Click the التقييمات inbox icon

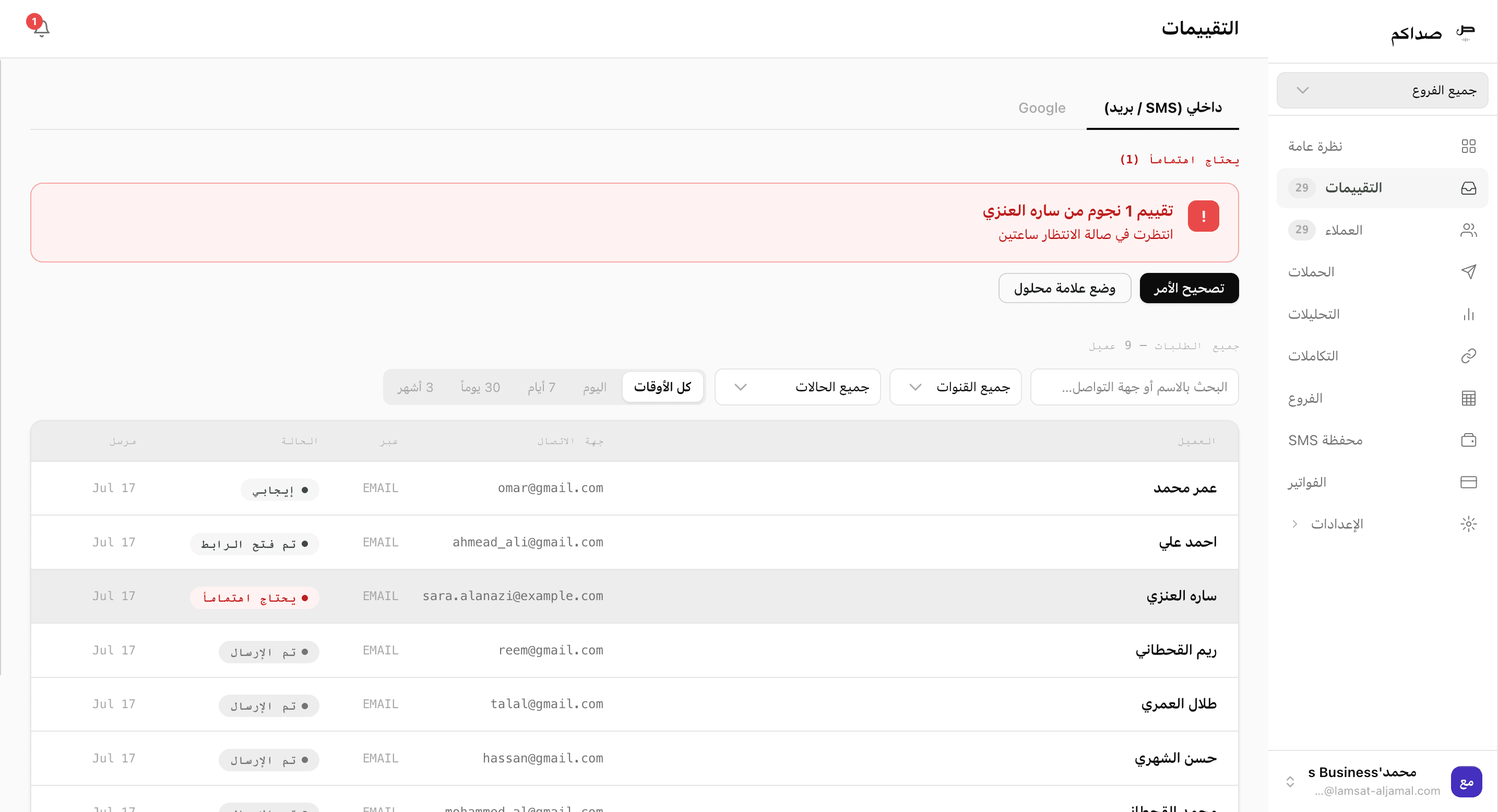1468,188
